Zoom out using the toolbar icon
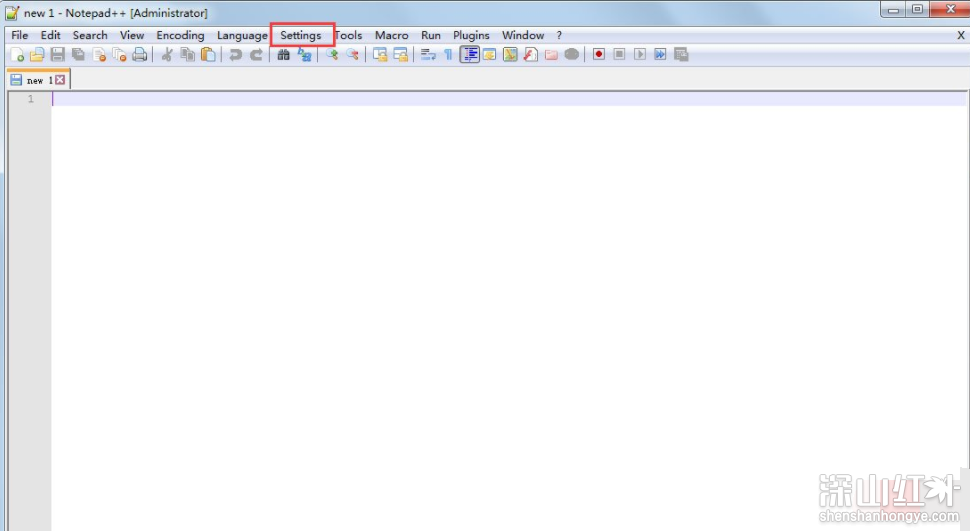This screenshot has width=970, height=531. (353, 55)
